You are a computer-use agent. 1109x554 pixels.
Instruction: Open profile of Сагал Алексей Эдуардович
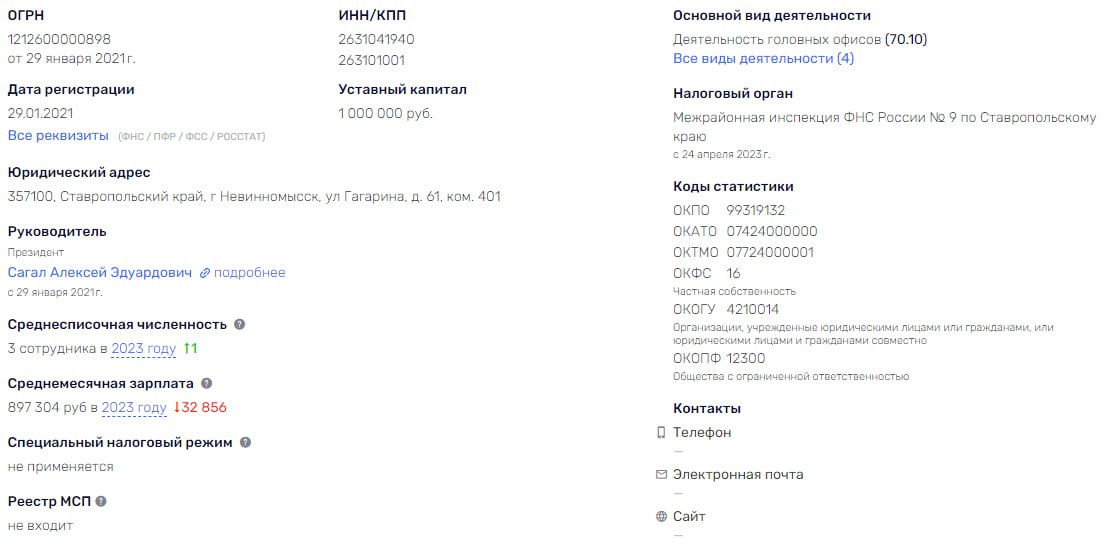(x=100, y=272)
